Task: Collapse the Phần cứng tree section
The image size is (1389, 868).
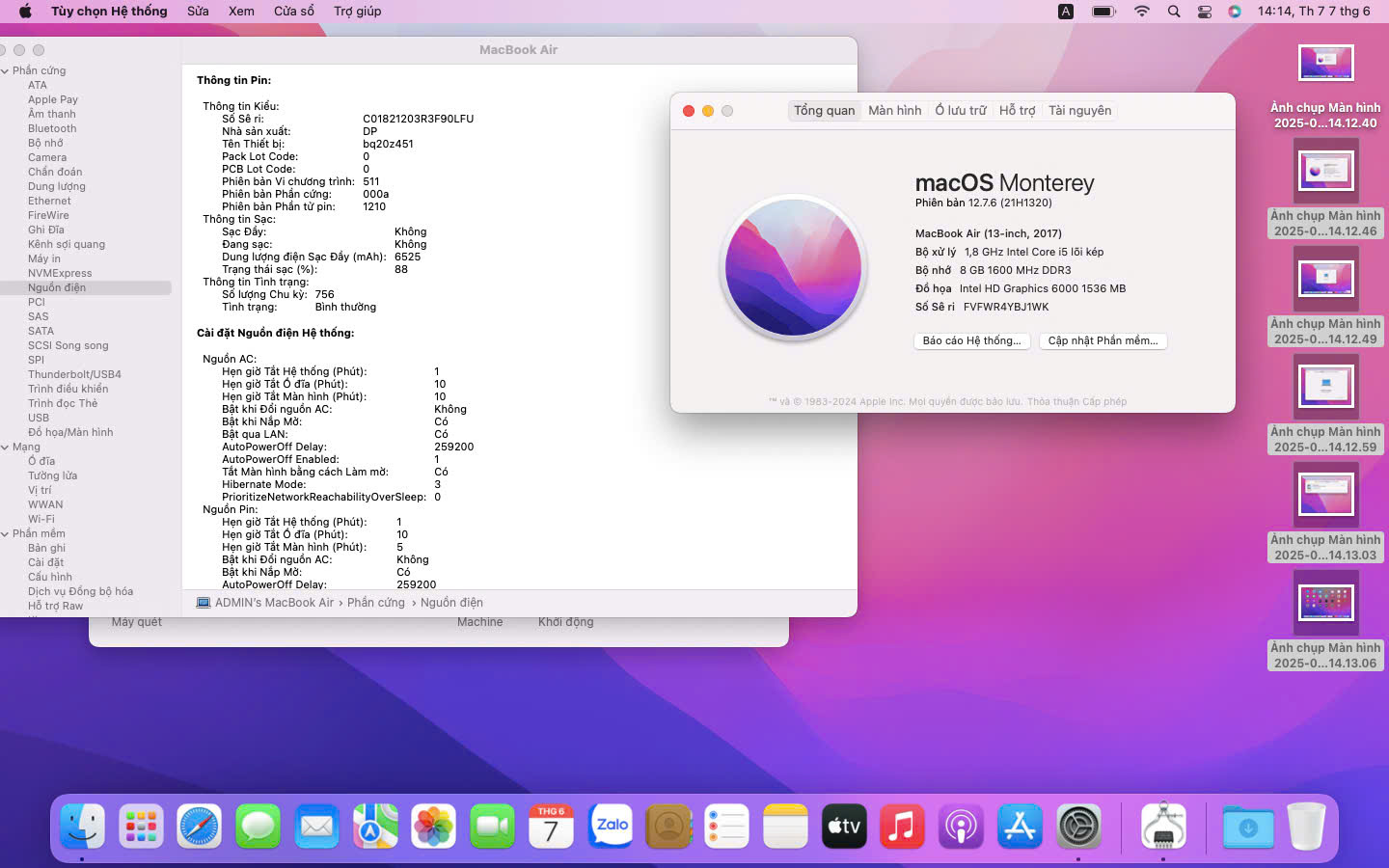Action: [5, 70]
